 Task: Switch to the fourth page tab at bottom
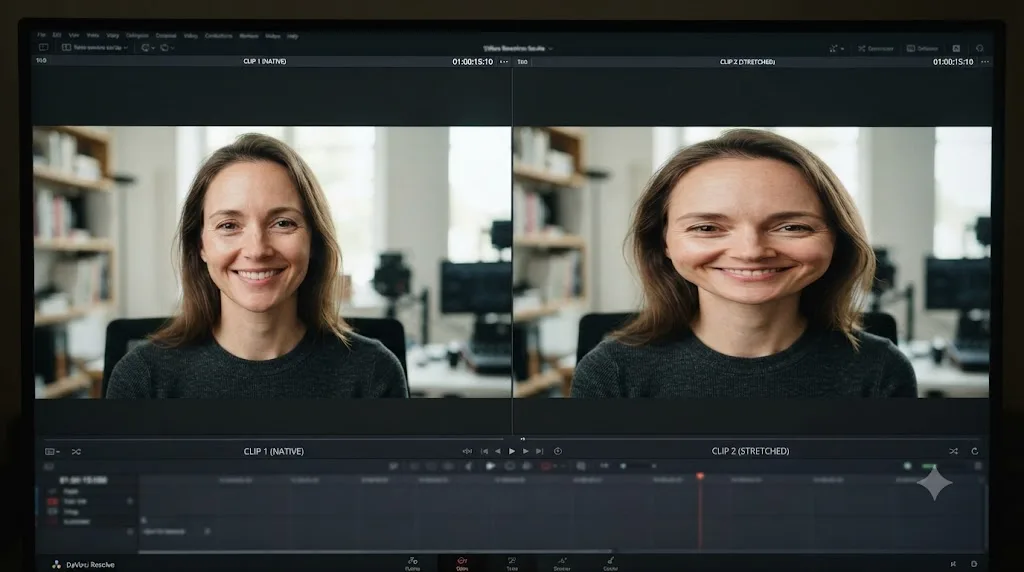562,564
